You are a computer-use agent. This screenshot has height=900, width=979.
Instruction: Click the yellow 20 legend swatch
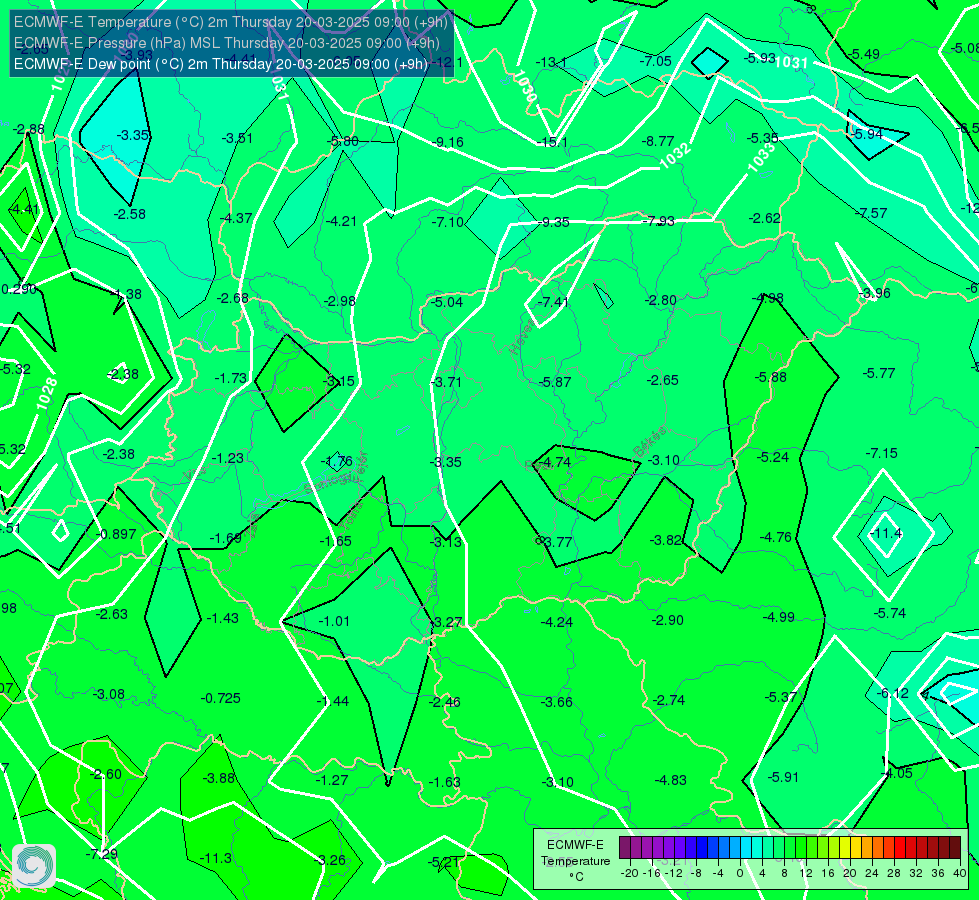[845, 848]
